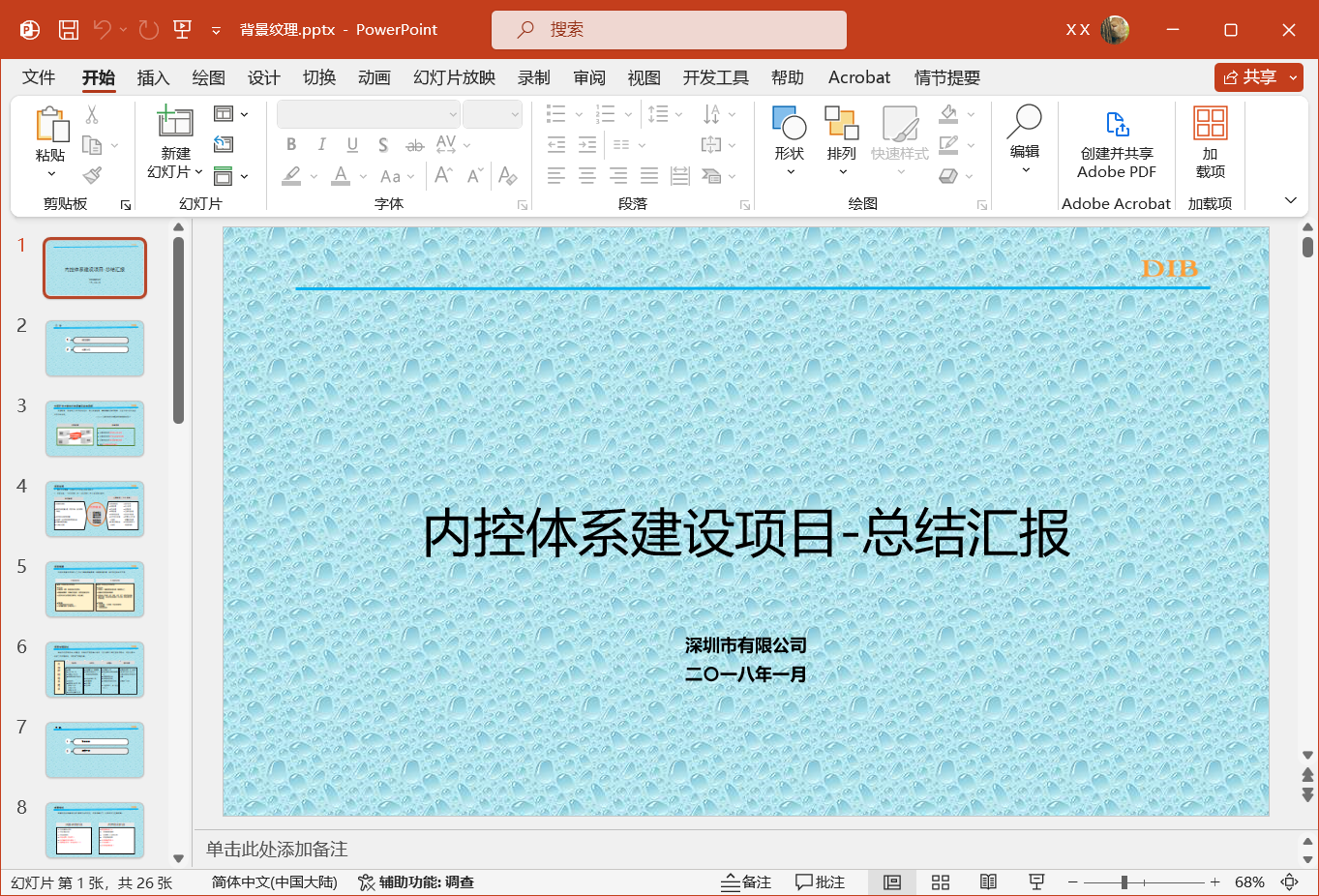Select the Italic formatting icon
The width and height of the screenshot is (1319, 896).
pos(321,144)
